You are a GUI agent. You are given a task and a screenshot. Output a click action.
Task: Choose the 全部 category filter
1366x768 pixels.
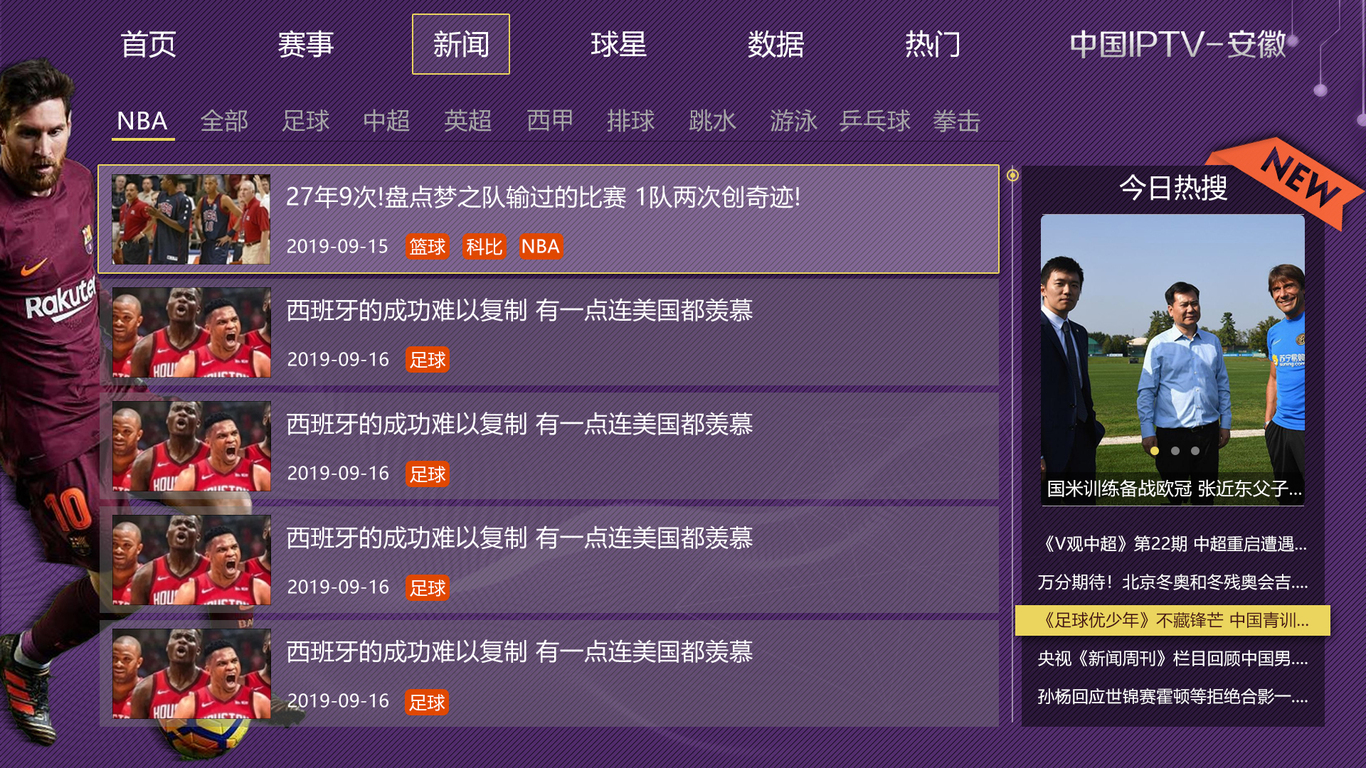[x=224, y=121]
